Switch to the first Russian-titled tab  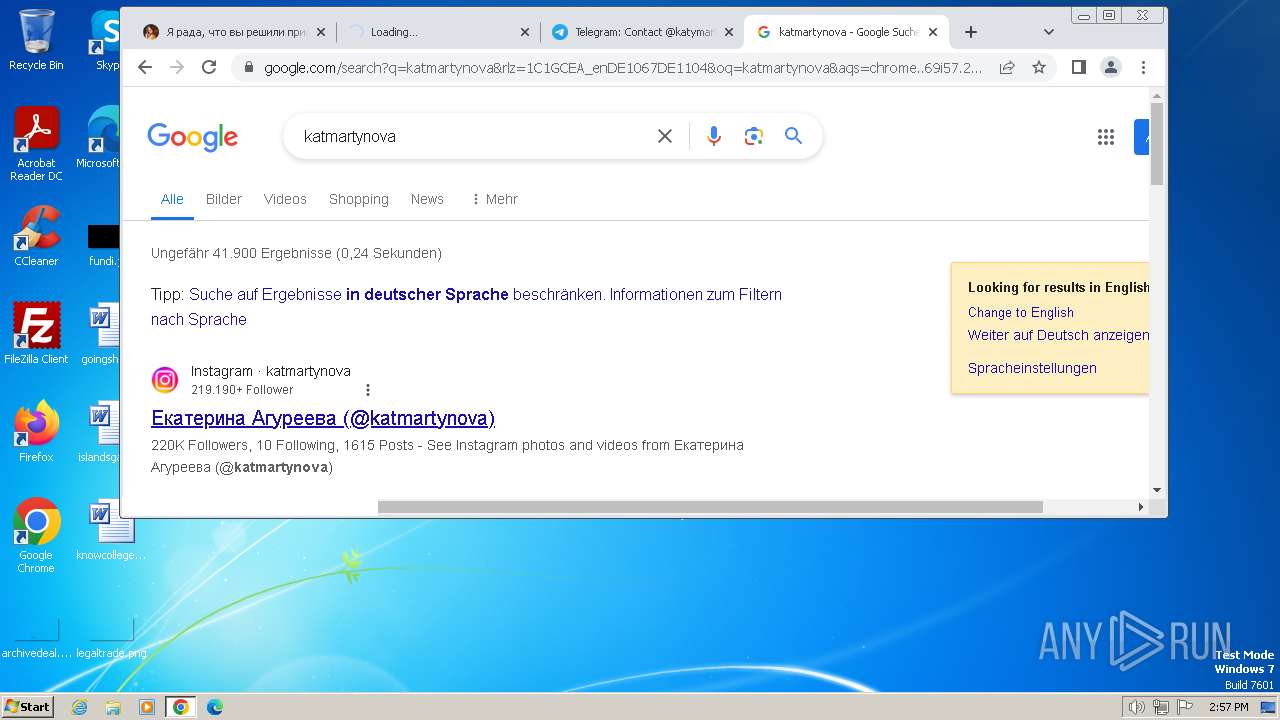(x=234, y=32)
